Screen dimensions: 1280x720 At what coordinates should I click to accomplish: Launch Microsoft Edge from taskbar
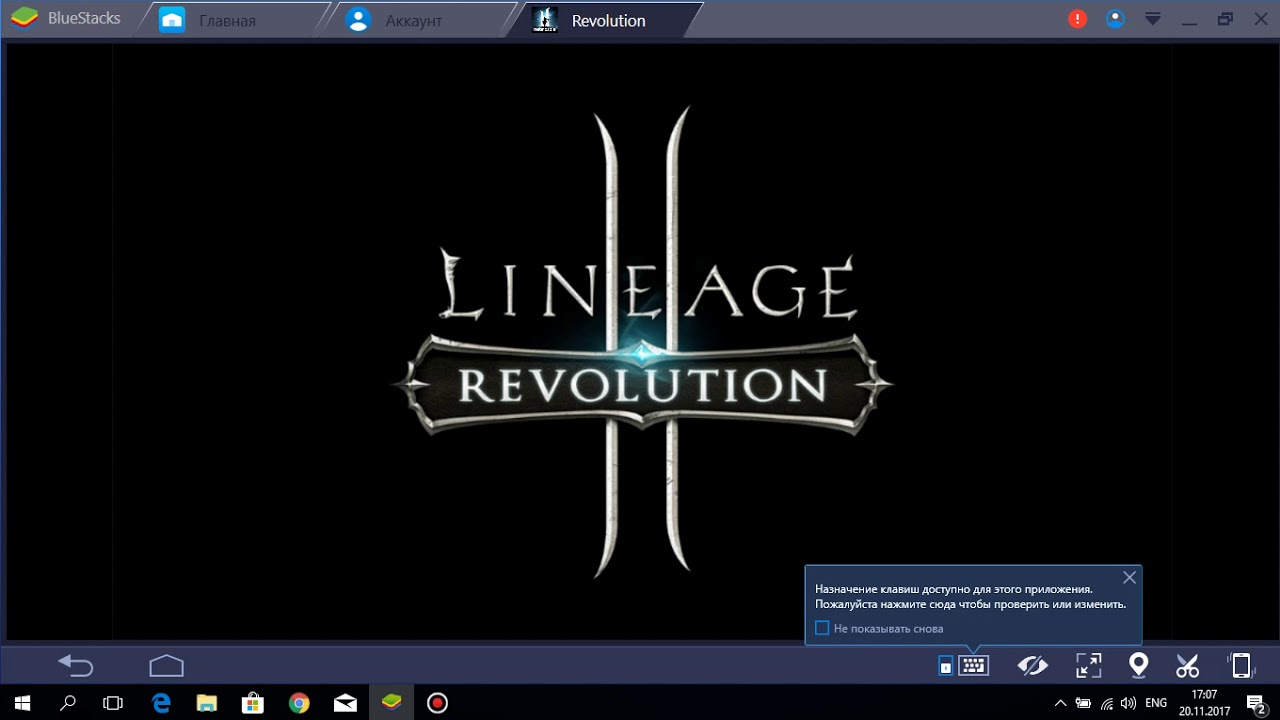161,703
